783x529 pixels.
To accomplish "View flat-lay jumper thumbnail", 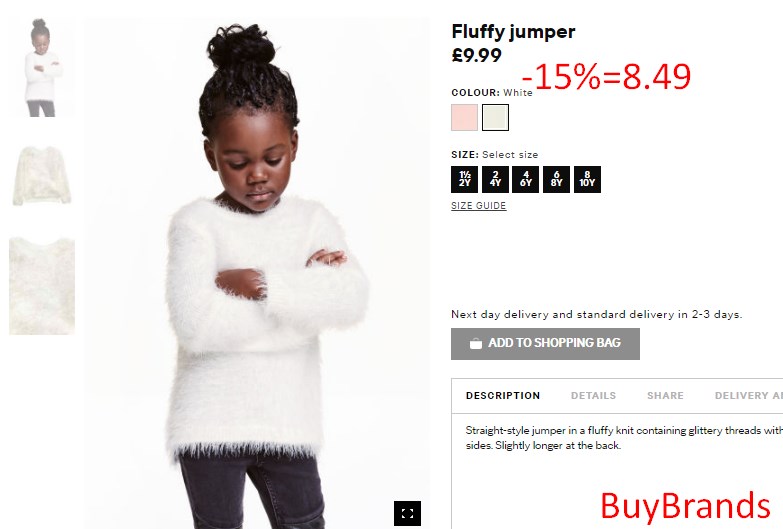I will coord(42,176).
